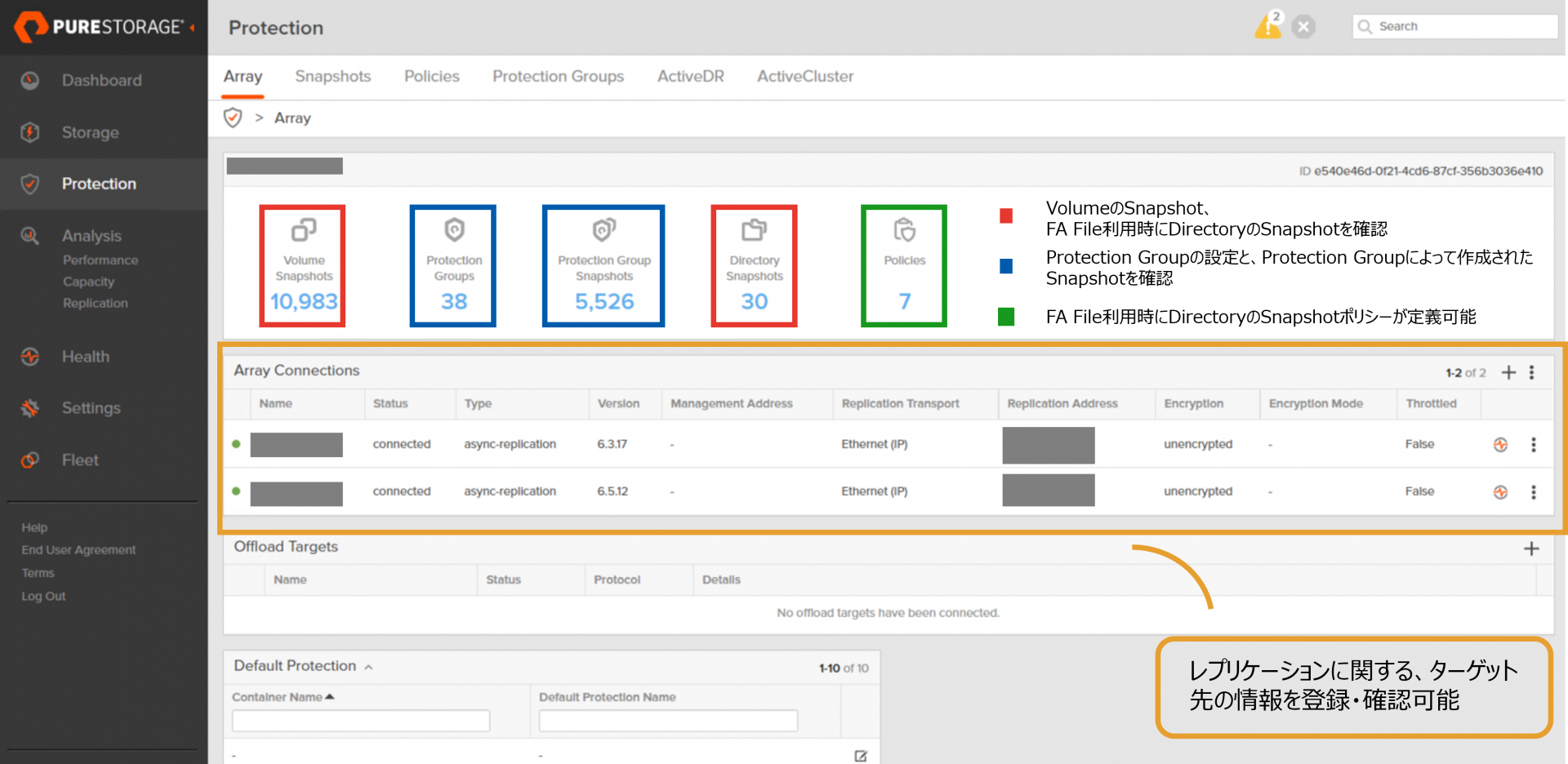The height and width of the screenshot is (764, 1568).
Task: Click edit icon in Default Protection panel
Action: pyautogui.click(x=861, y=756)
